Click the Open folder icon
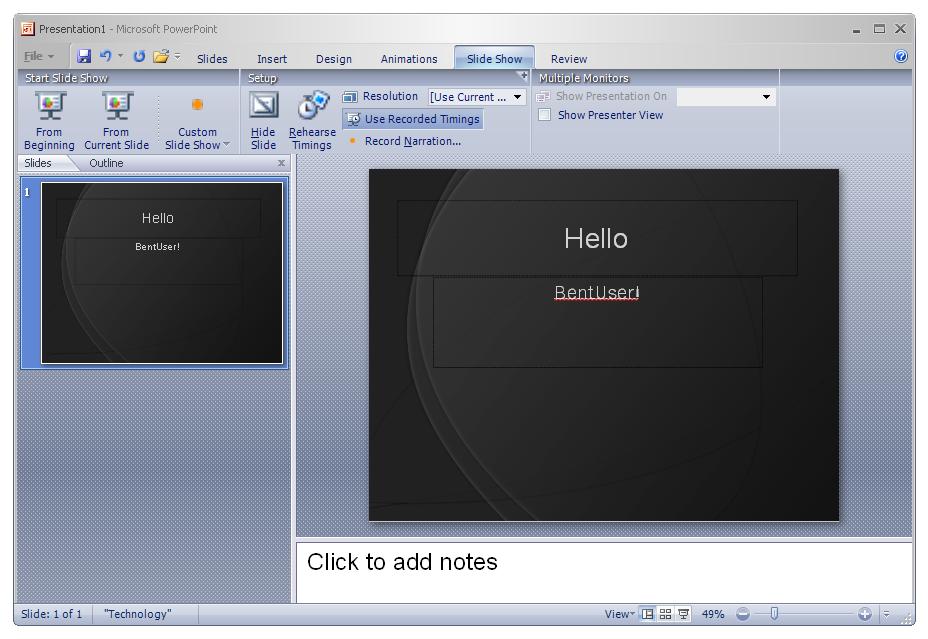The width and height of the screenshot is (928, 639). point(160,56)
